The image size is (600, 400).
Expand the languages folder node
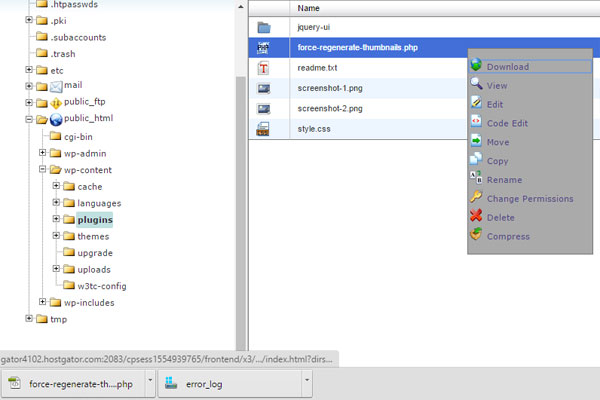point(56,202)
